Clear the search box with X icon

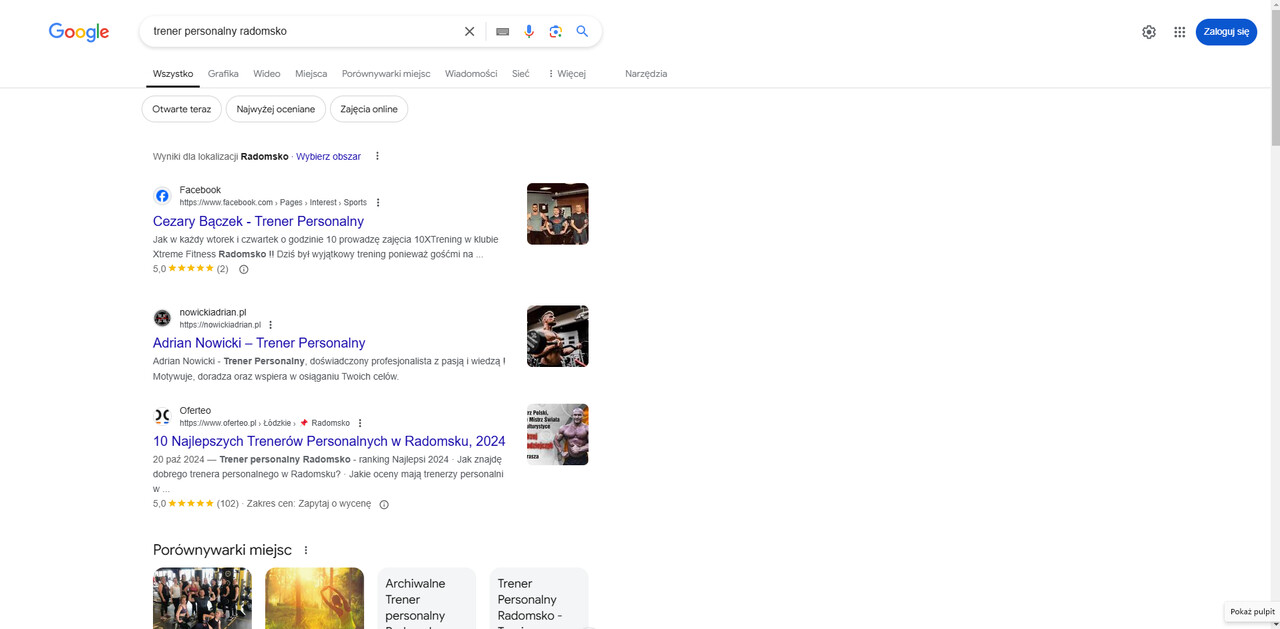(469, 31)
